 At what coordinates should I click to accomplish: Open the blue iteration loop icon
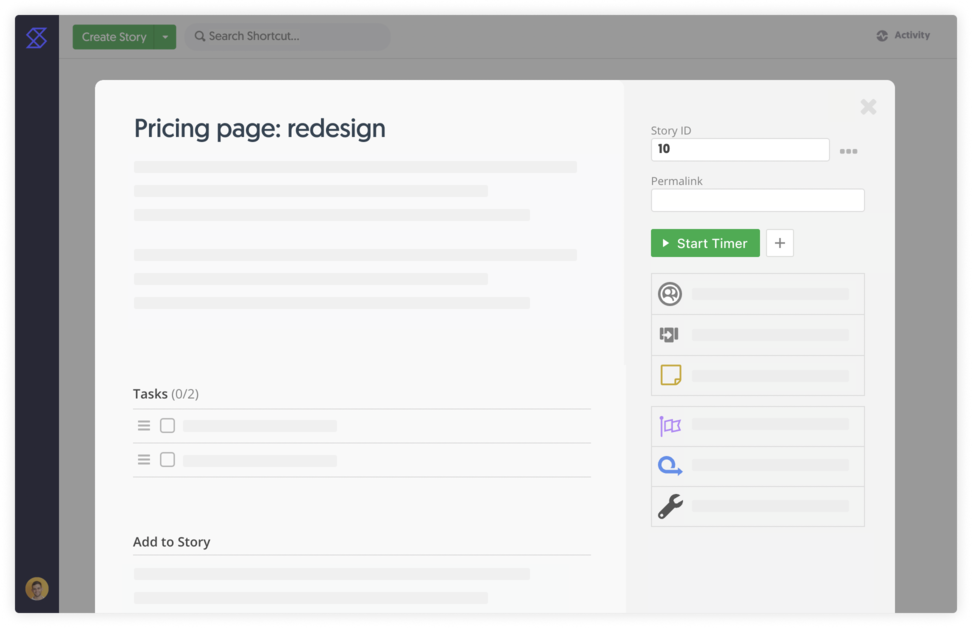coord(670,466)
